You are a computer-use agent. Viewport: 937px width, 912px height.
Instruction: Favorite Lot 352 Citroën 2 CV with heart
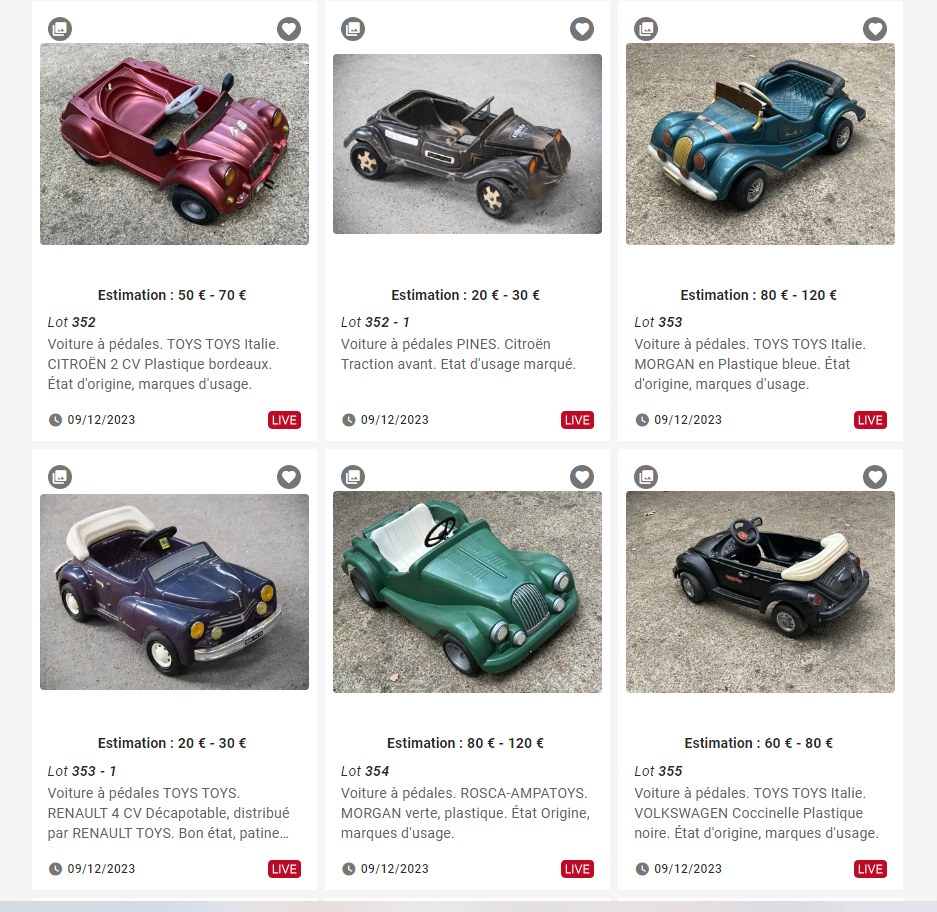289,29
